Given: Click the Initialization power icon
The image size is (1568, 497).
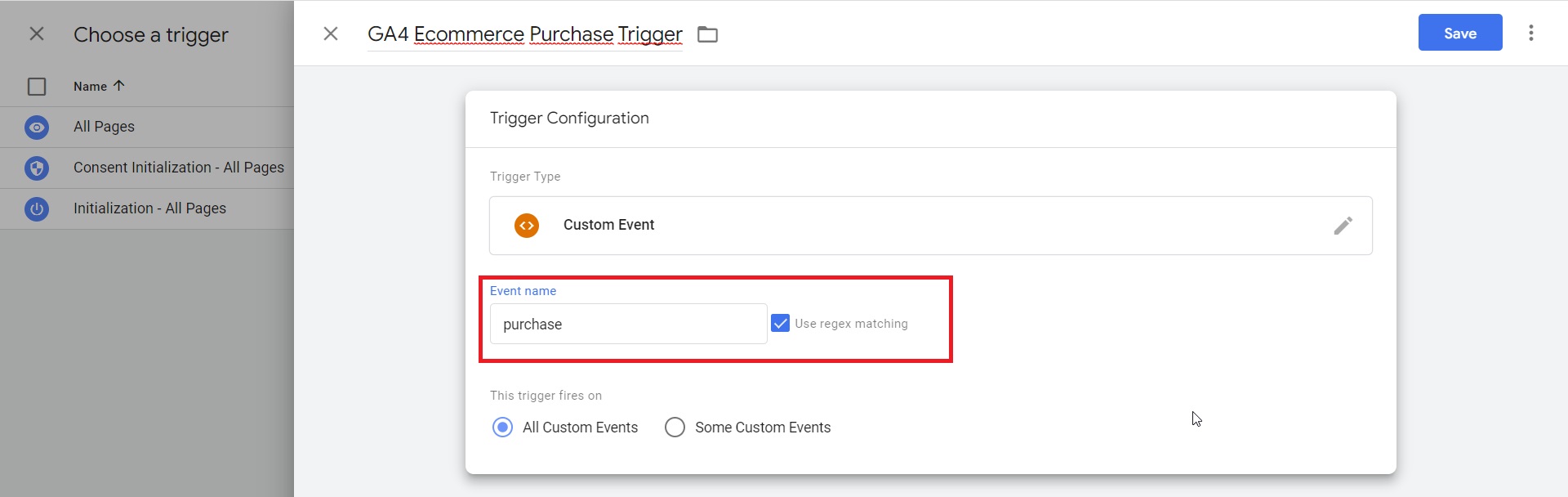Looking at the screenshot, I should [x=37, y=209].
